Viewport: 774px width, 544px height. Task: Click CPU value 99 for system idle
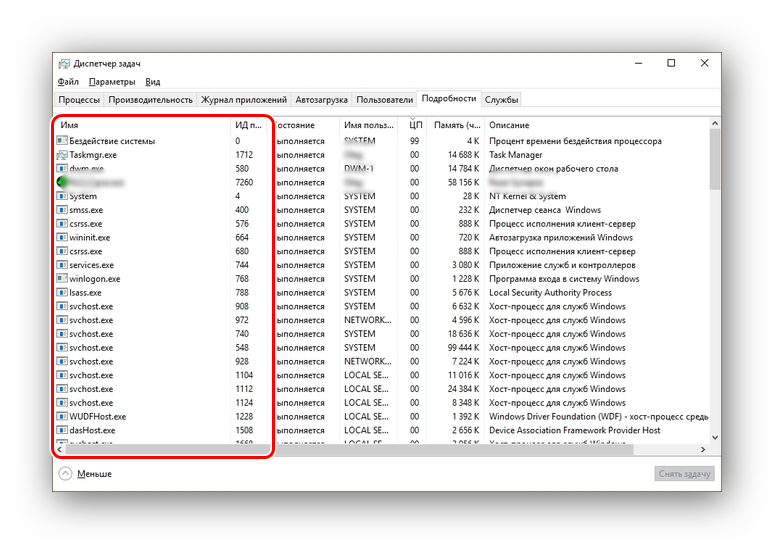(414, 141)
